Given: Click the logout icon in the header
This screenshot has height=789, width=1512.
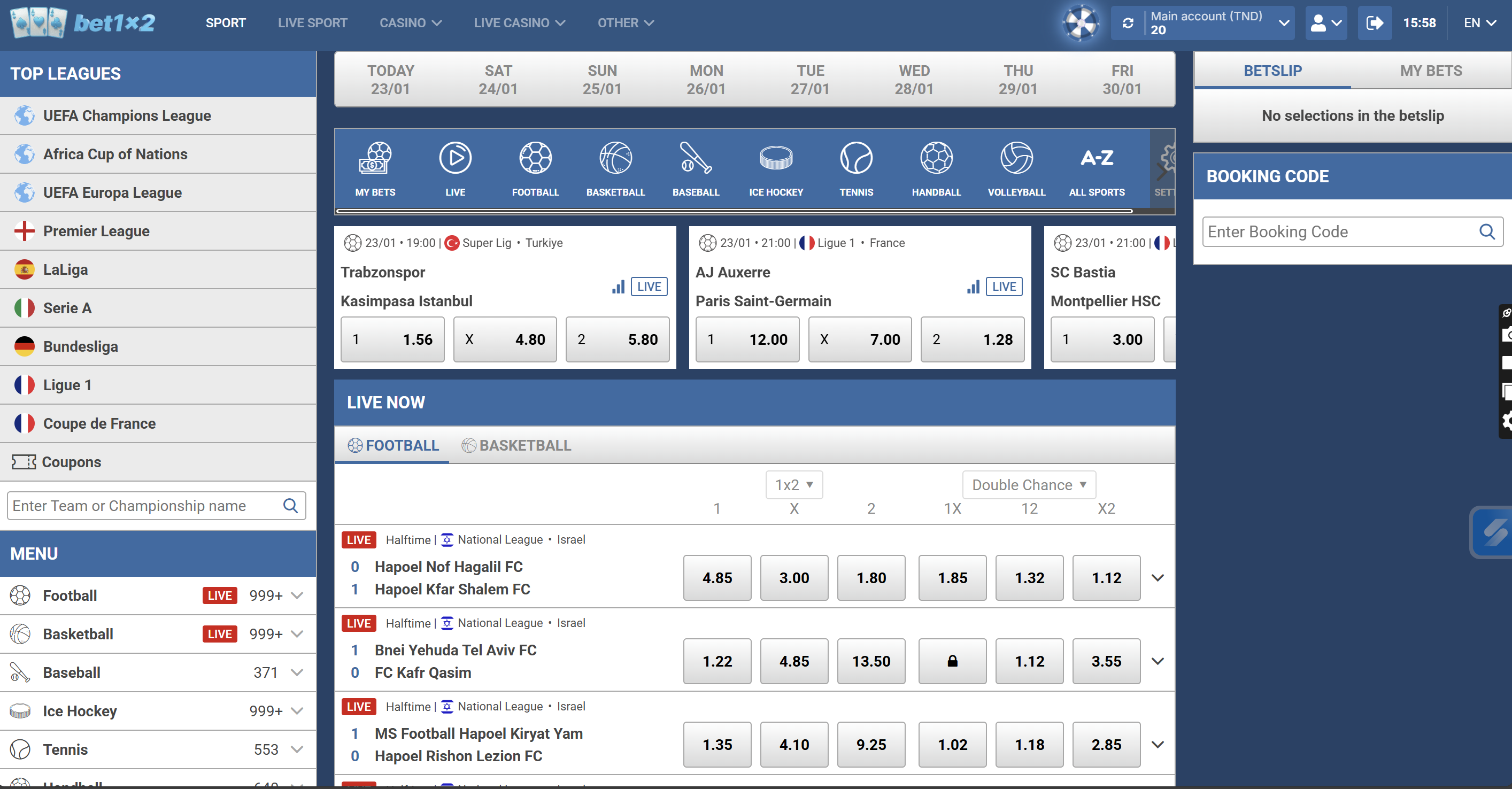Looking at the screenshot, I should pos(1375,22).
